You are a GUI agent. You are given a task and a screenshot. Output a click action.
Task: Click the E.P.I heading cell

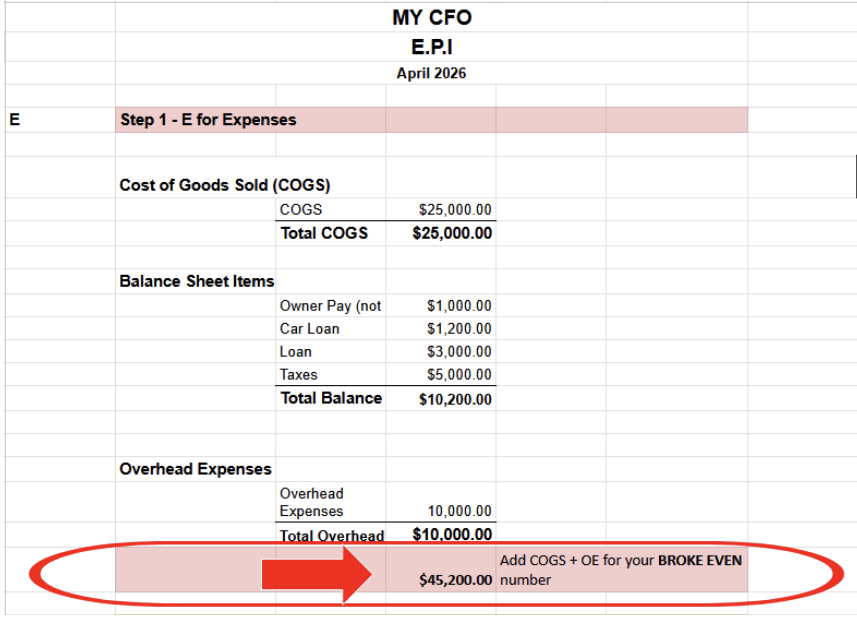(431, 46)
